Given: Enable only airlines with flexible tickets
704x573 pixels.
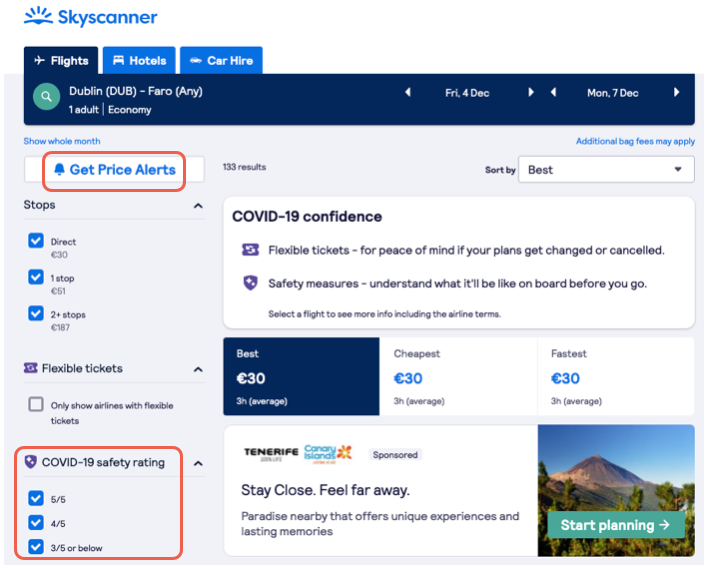Looking at the screenshot, I should (36, 404).
